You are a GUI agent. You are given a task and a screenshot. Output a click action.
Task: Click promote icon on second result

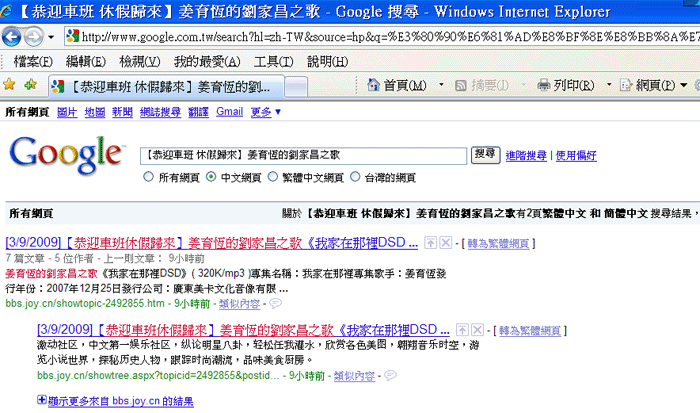[462, 330]
